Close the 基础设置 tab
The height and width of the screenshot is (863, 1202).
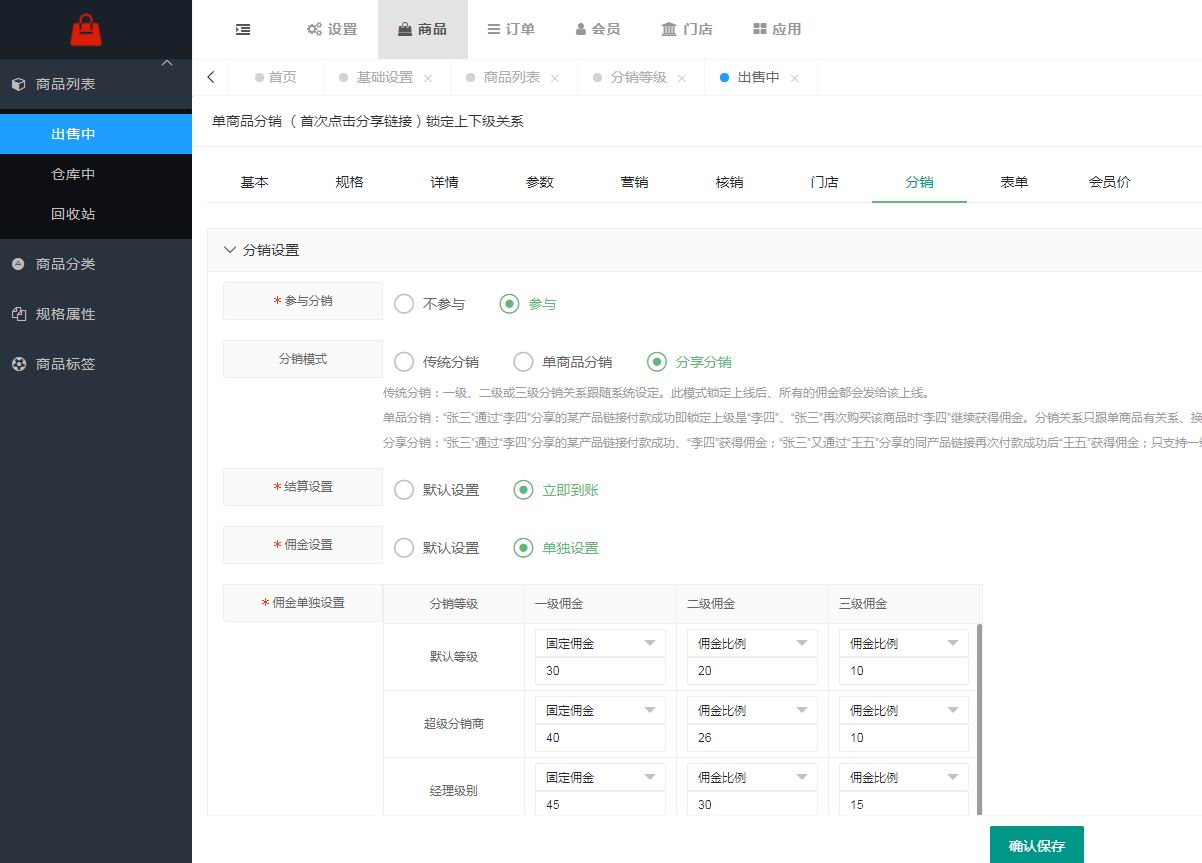coord(428,78)
